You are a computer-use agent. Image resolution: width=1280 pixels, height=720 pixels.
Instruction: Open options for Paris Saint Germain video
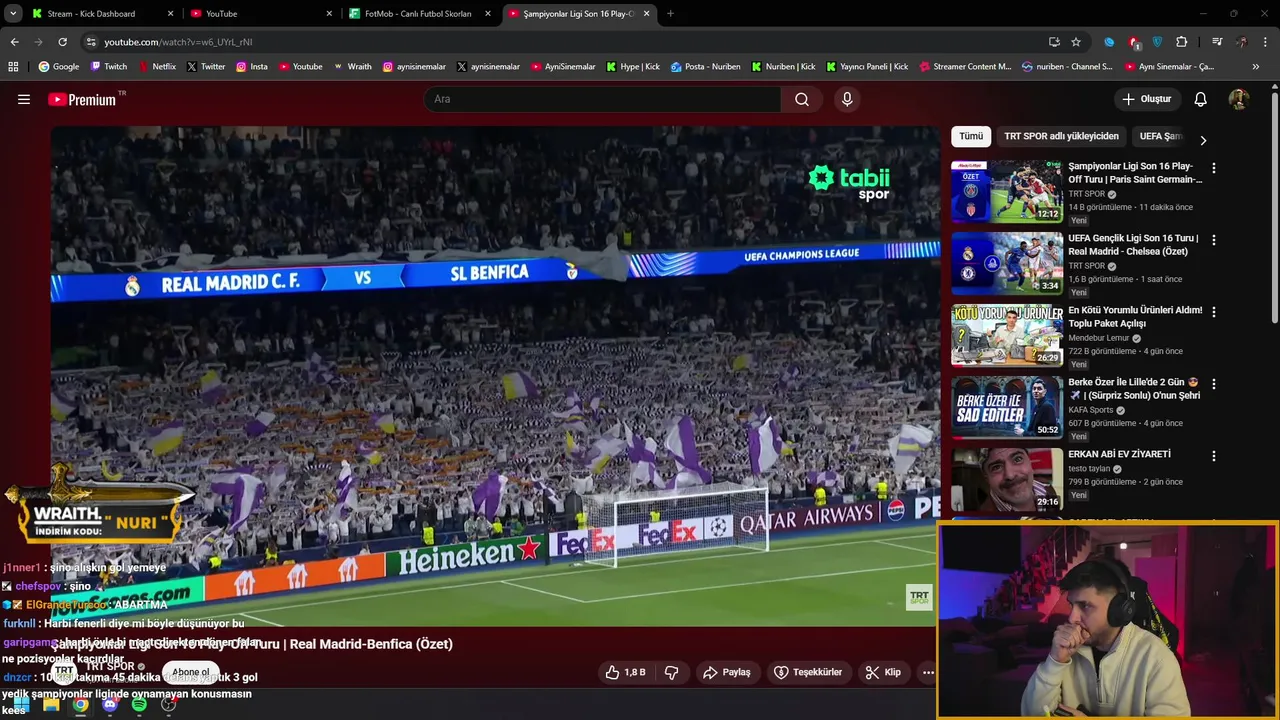click(1214, 168)
